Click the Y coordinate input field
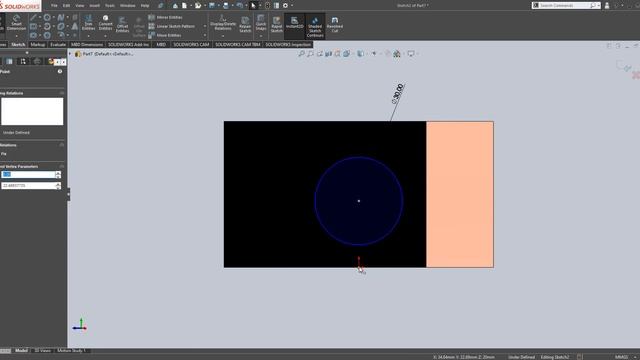Viewport: 640px width, 360px height. (28, 186)
